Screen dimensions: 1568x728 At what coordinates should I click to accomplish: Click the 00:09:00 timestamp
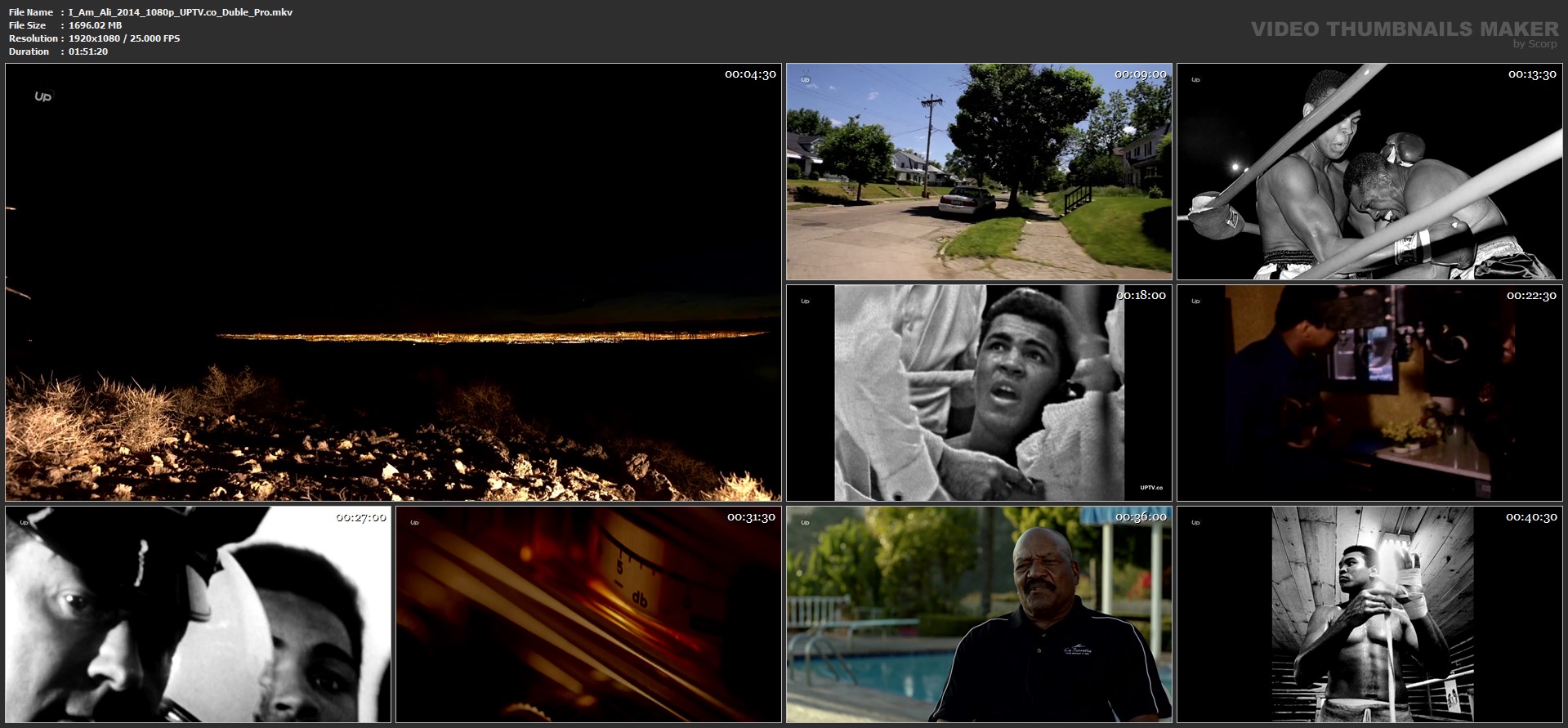coord(1141,74)
